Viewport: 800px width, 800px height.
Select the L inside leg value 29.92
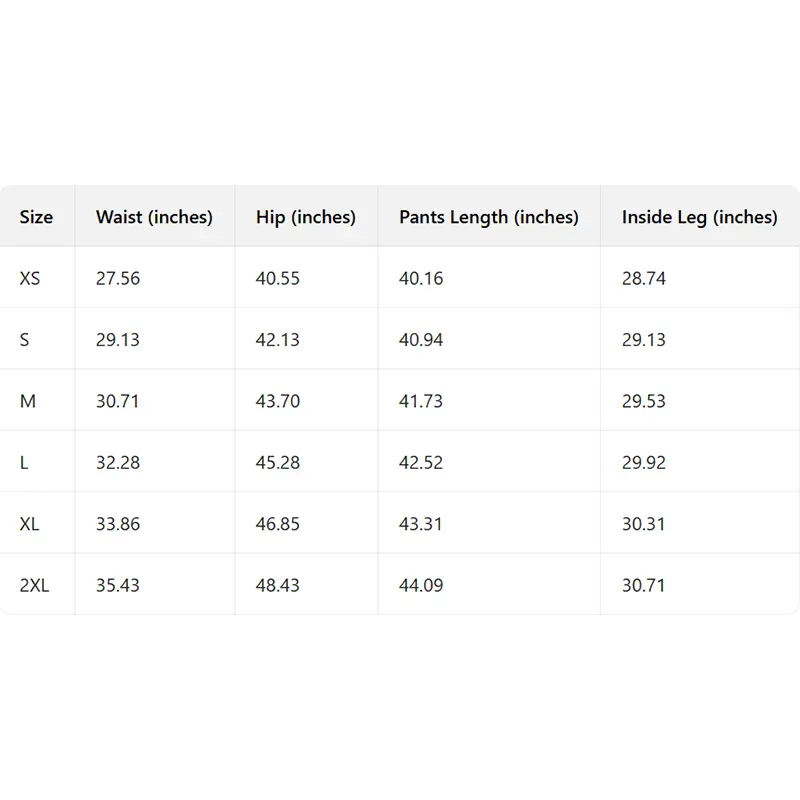point(644,463)
